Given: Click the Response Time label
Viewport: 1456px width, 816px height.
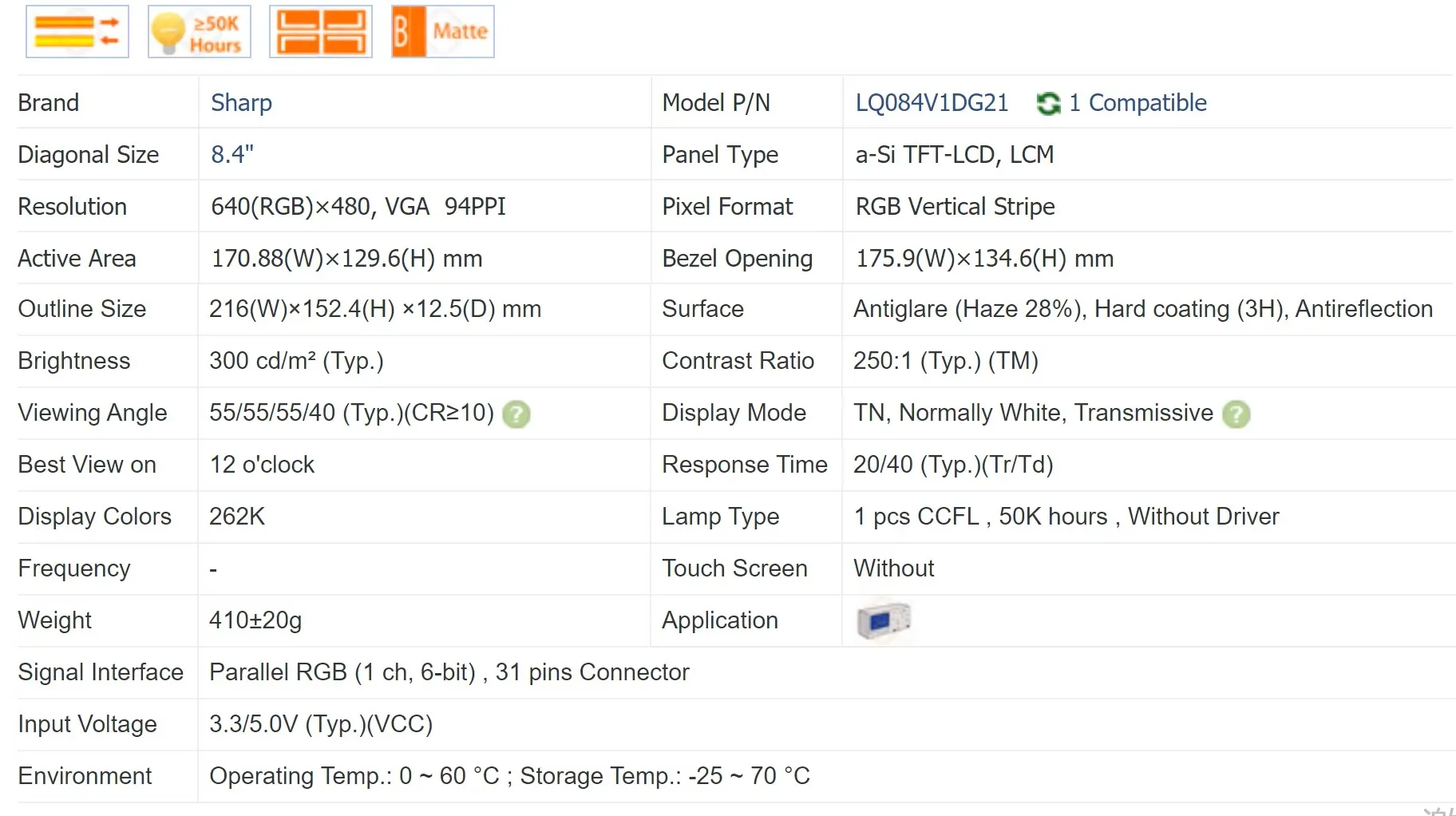Looking at the screenshot, I should 745,465.
